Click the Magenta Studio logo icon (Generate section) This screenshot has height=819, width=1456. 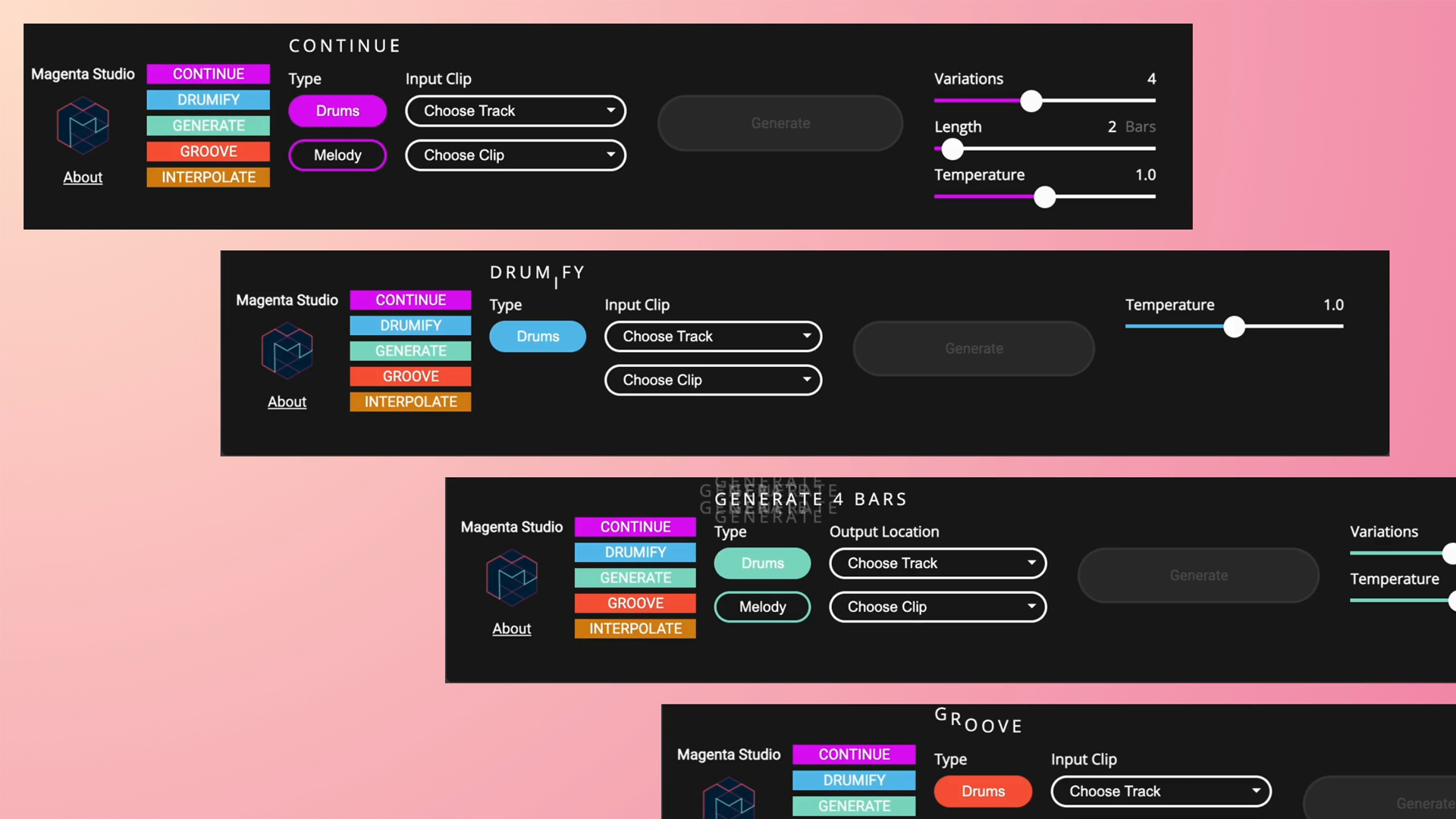(x=511, y=578)
